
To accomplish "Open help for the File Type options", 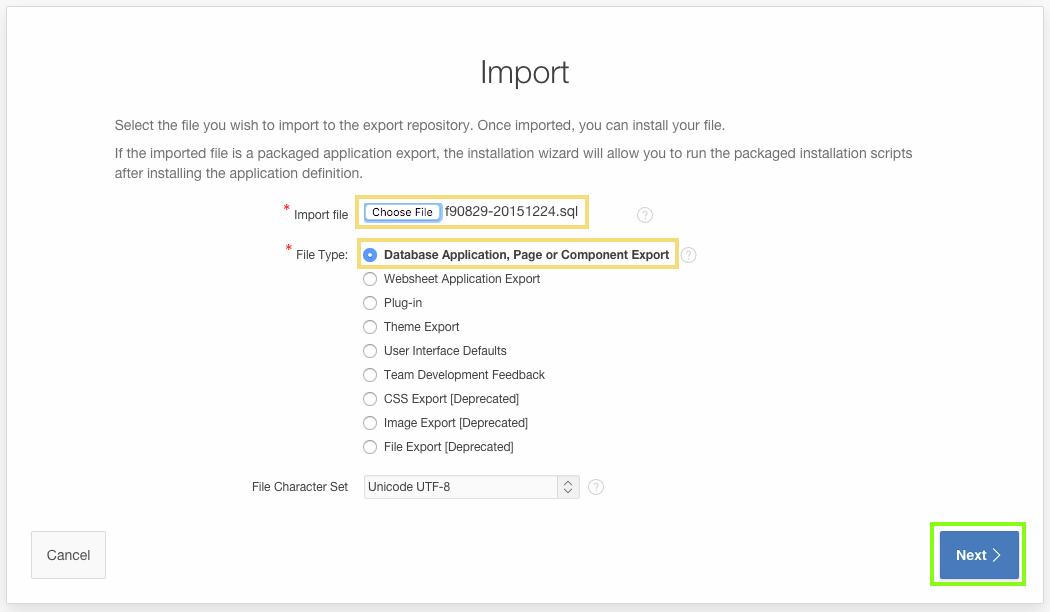I will [688, 255].
